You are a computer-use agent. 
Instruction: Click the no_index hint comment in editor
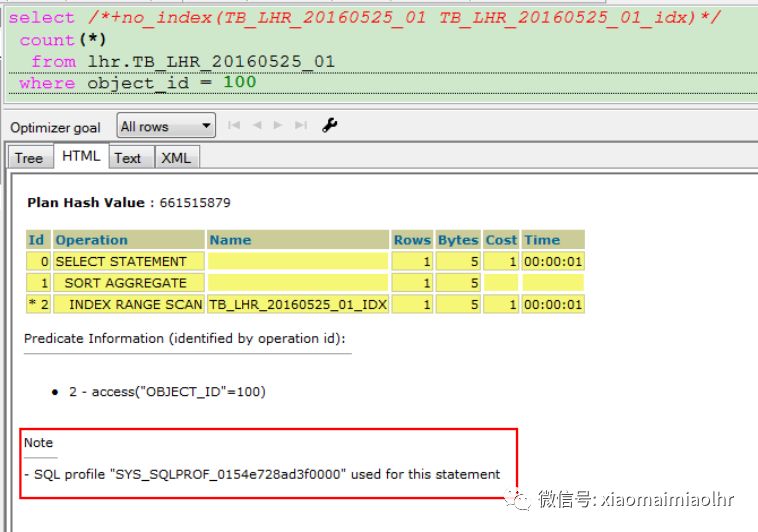coord(404,18)
